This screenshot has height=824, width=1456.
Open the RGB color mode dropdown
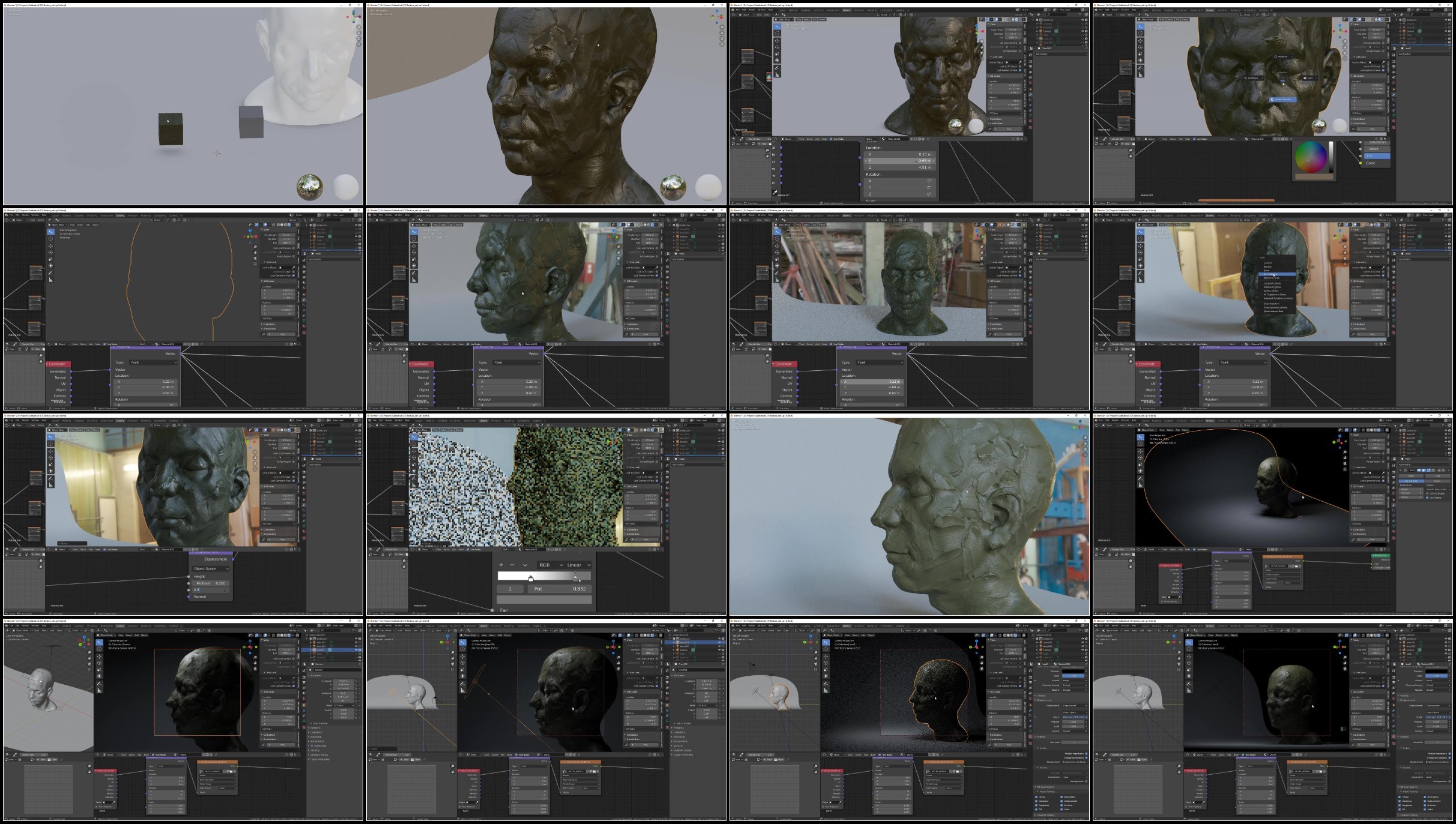click(551, 565)
